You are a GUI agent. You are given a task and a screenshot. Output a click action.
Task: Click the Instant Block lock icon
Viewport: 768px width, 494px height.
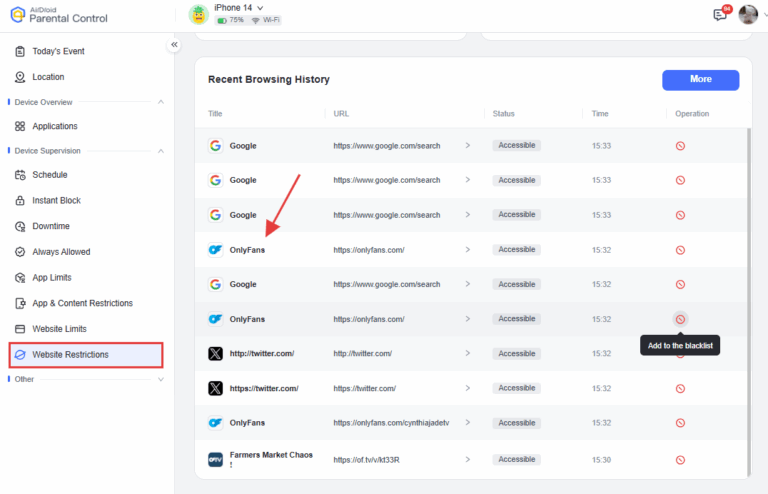20,200
